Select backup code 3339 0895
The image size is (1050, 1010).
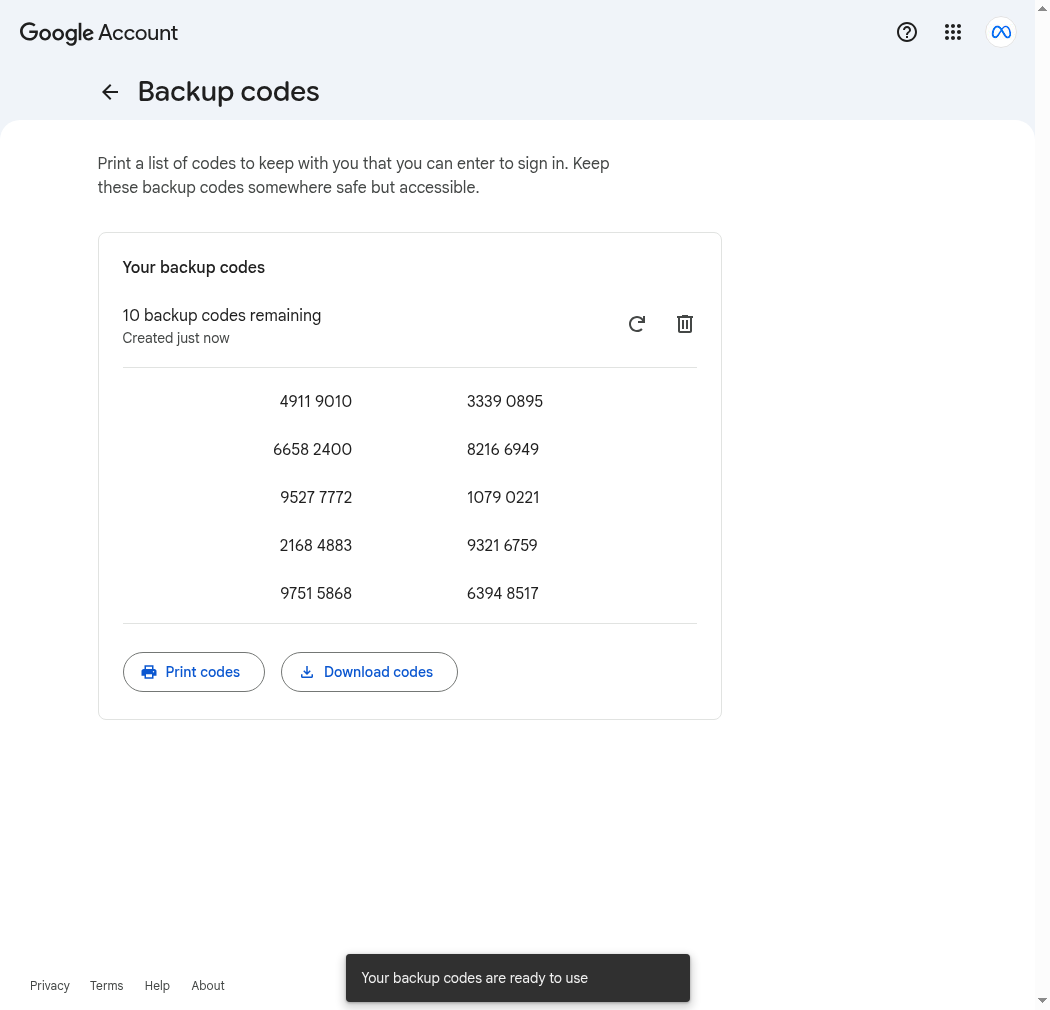point(504,402)
